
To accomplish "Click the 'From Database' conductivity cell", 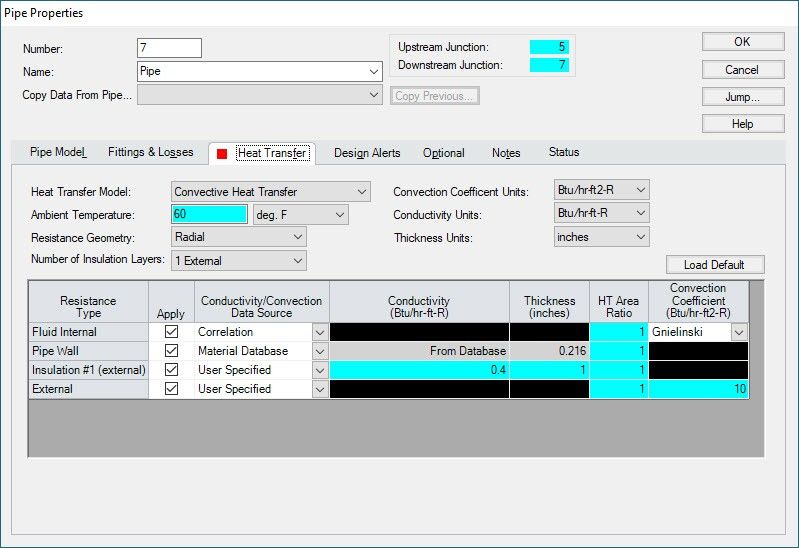I will tap(419, 351).
